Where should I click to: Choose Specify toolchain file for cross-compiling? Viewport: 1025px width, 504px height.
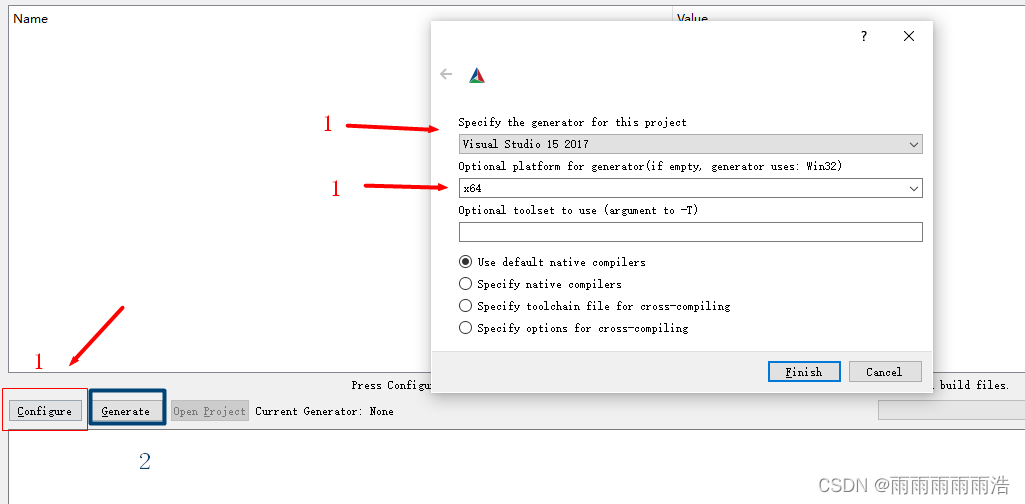coord(466,306)
